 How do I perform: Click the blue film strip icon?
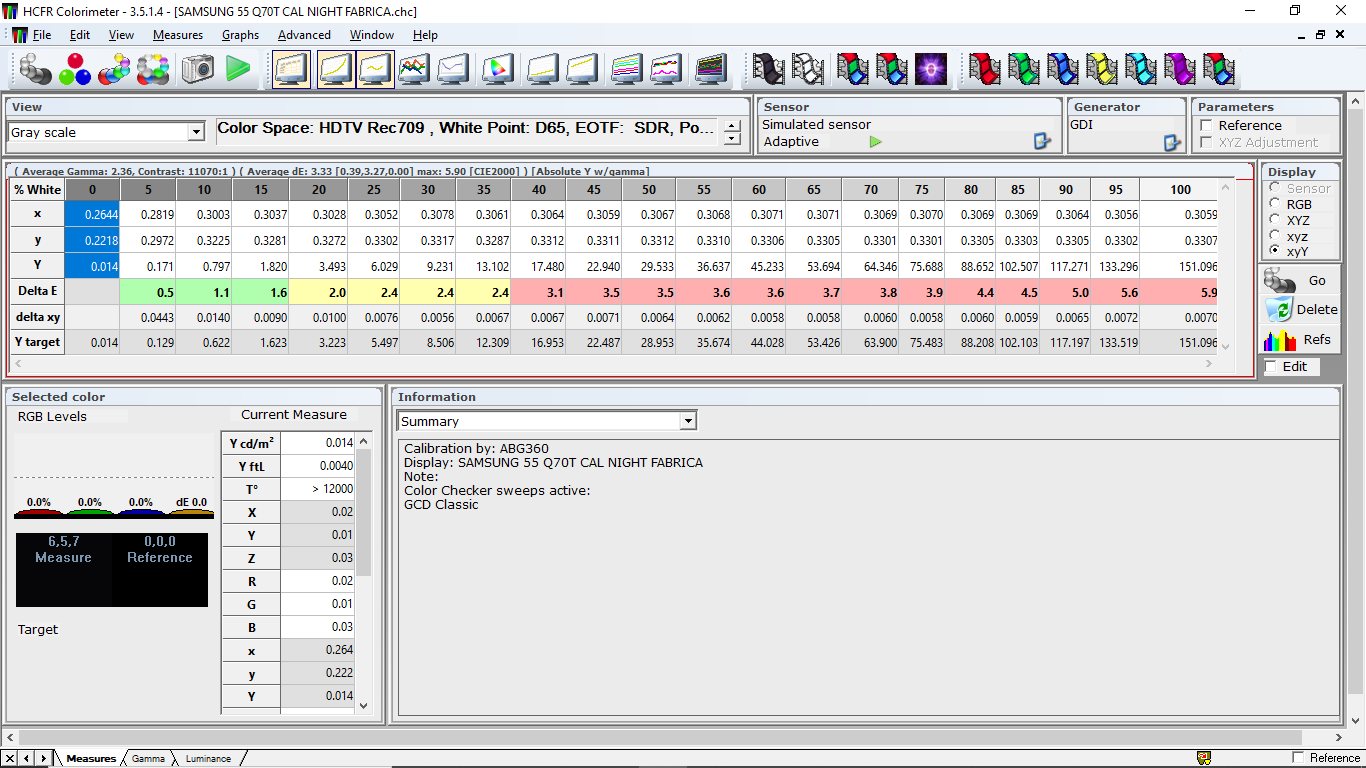click(1063, 69)
